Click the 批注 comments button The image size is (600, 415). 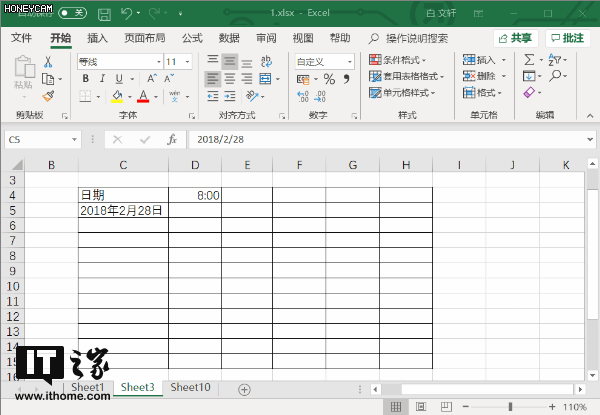point(567,38)
